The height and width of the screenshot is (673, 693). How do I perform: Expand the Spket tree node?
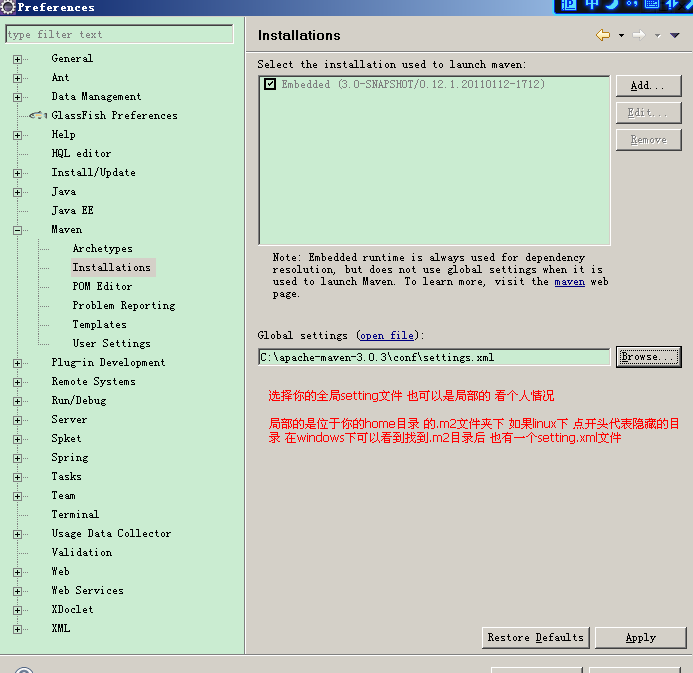pos(17,439)
